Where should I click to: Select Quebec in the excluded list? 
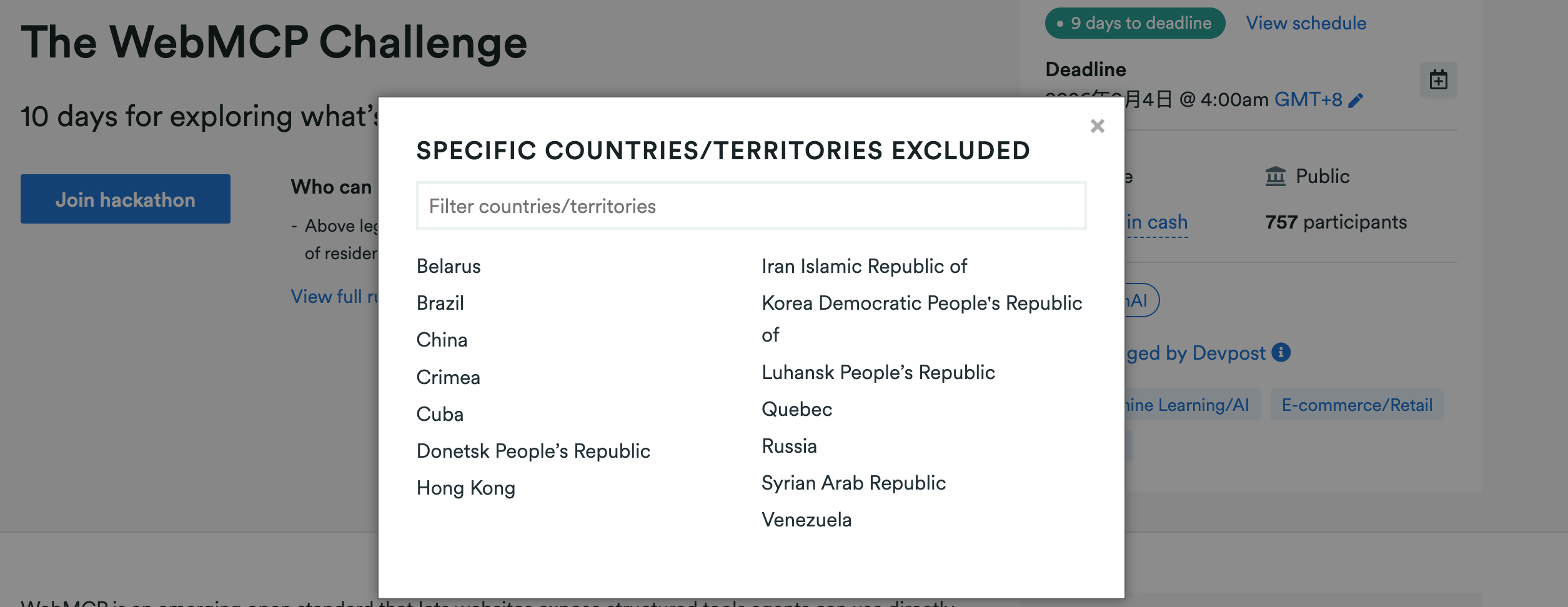tap(796, 410)
